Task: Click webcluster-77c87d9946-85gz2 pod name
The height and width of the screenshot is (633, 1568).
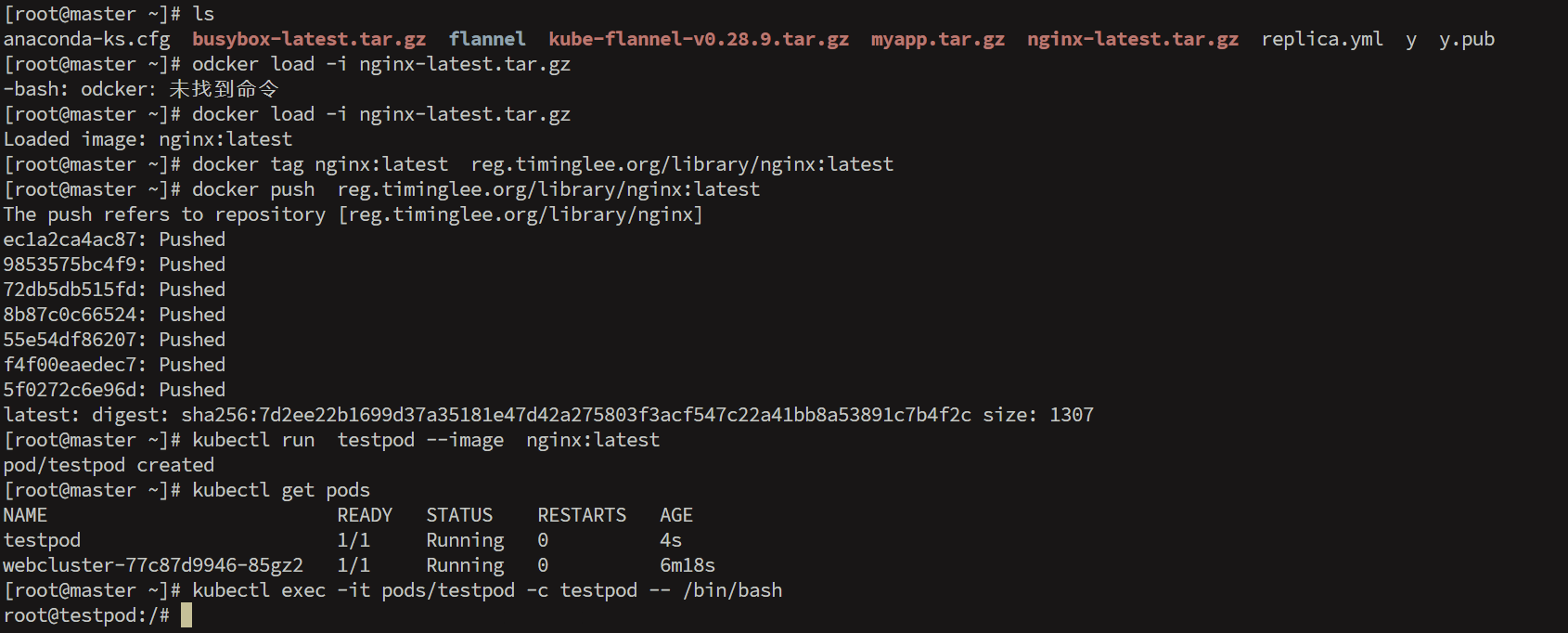Action: 153,565
